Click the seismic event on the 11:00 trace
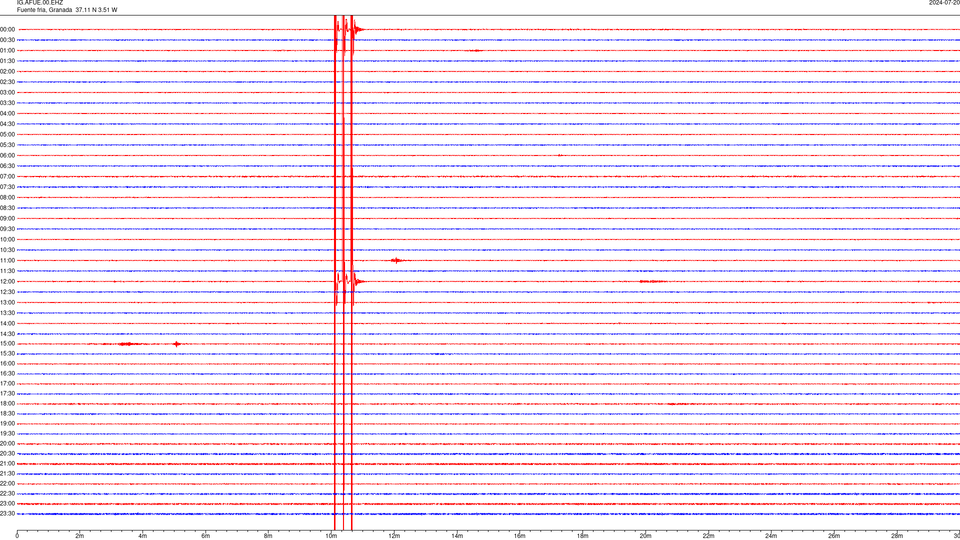This screenshot has height=540, width=960. (x=397, y=260)
